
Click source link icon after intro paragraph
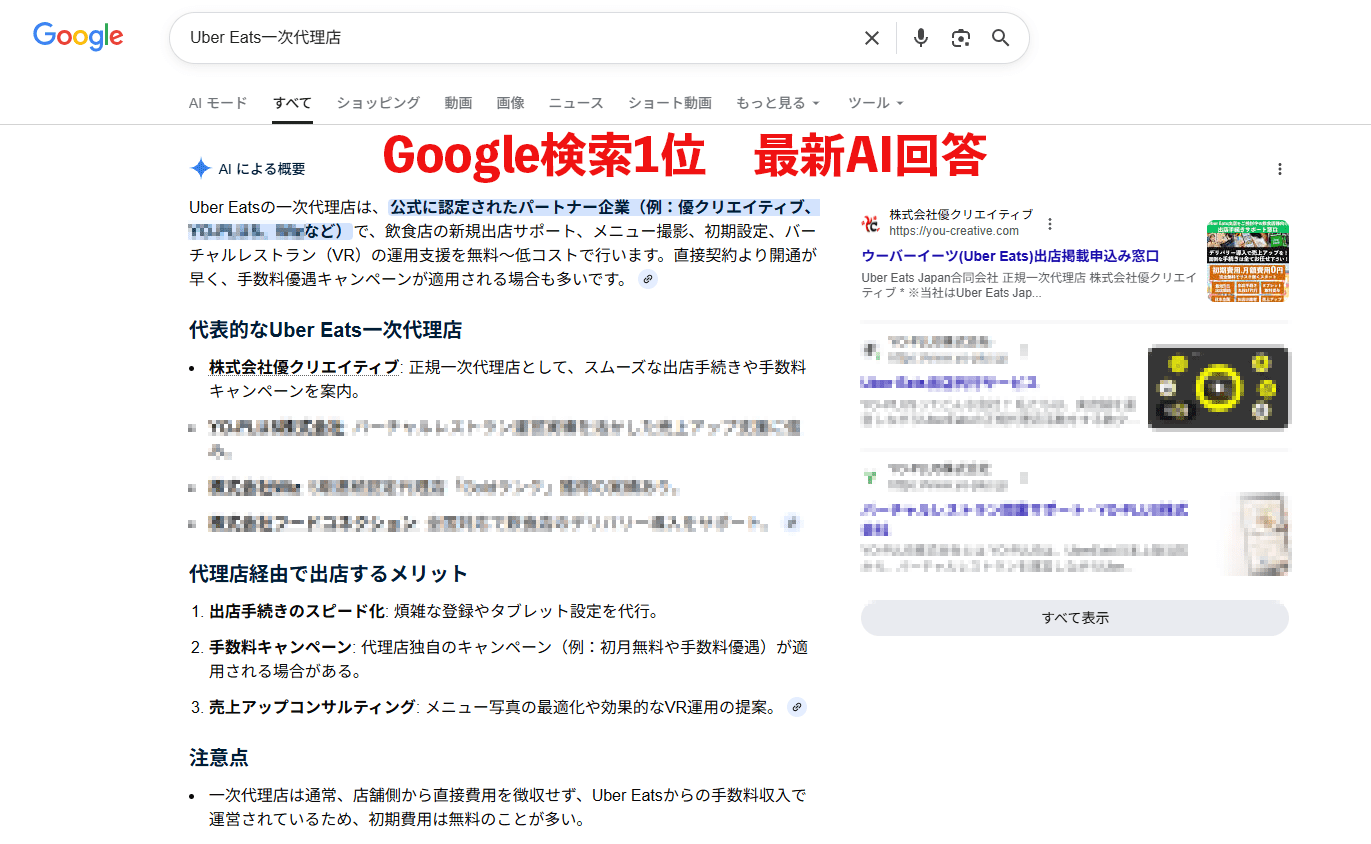tap(648, 280)
